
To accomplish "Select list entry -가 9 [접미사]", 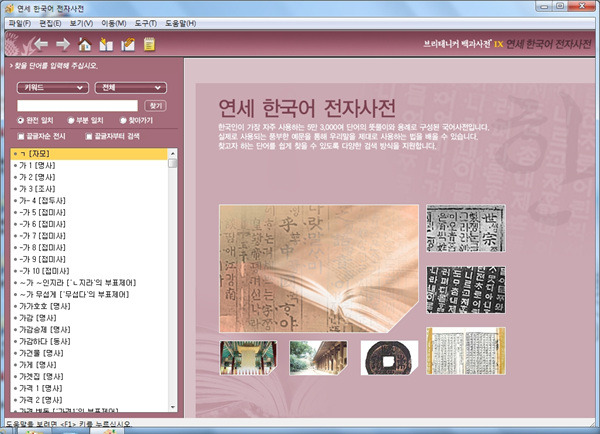I will point(89,259).
